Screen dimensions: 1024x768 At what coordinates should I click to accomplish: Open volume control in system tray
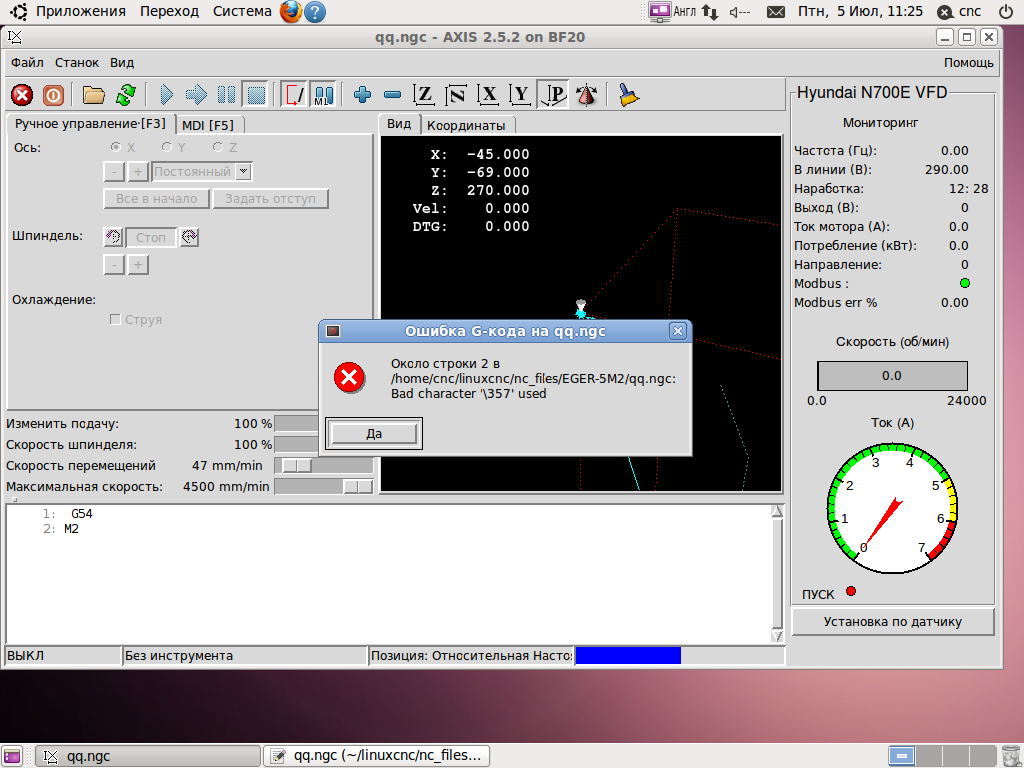pos(740,12)
